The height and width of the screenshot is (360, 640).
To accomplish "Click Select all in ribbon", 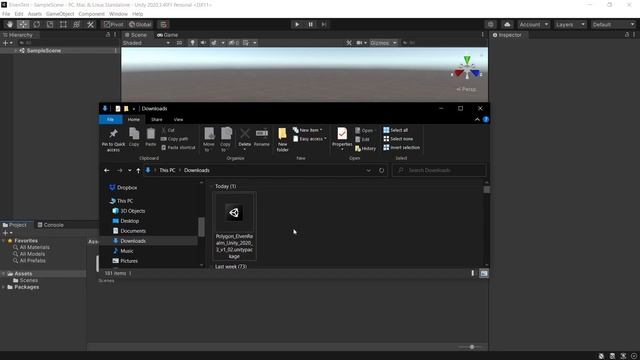I will tap(395, 130).
